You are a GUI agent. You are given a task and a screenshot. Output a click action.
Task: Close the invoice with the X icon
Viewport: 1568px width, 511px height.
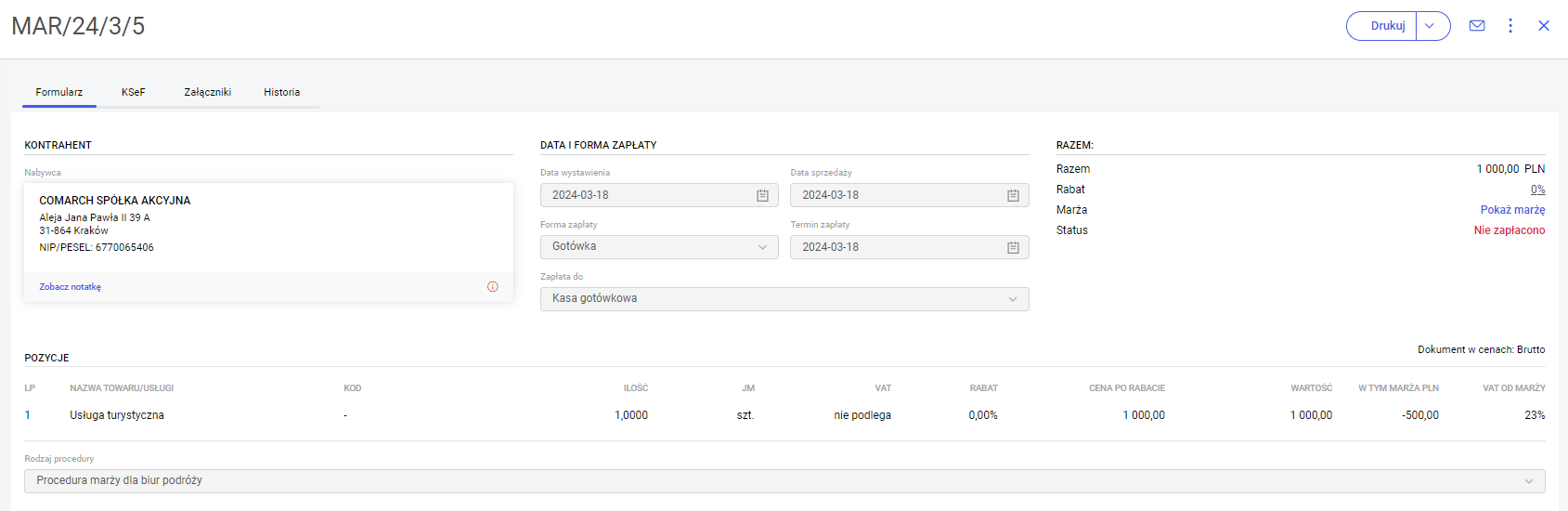[x=1544, y=26]
